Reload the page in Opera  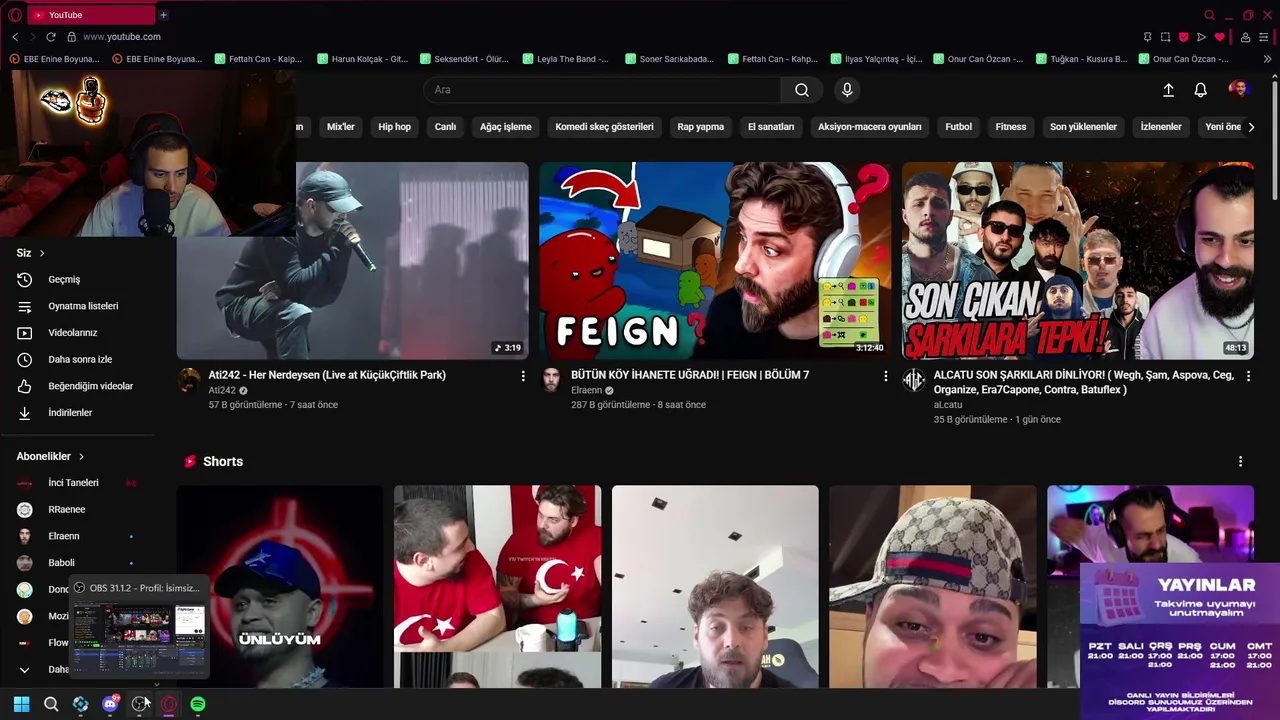pyautogui.click(x=51, y=37)
